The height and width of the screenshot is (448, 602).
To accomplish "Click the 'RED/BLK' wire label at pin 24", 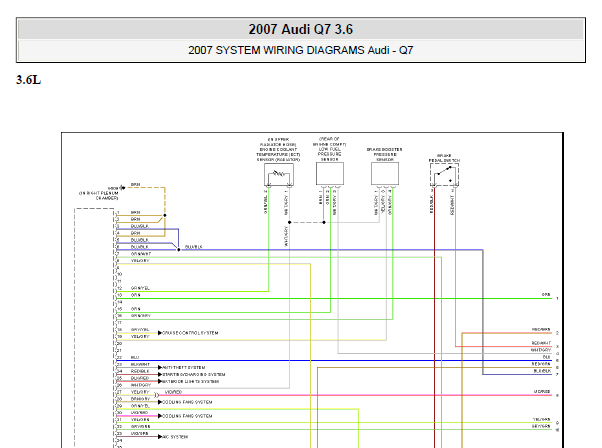I will (140, 371).
